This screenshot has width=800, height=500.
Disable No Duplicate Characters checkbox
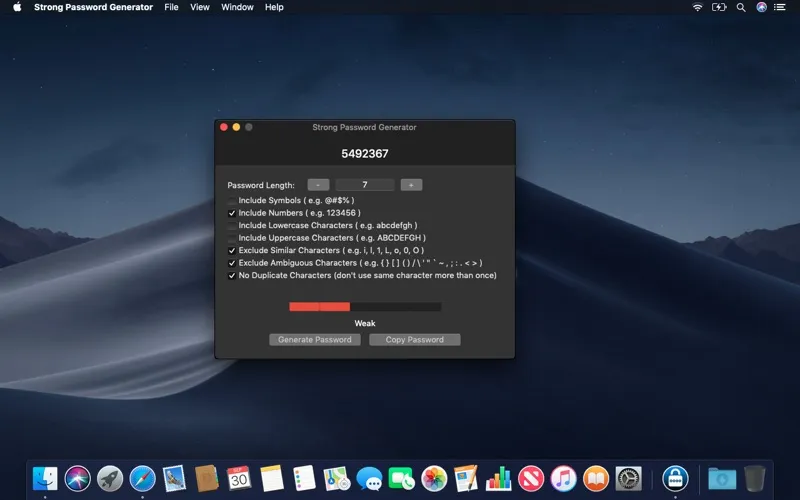tap(232, 275)
